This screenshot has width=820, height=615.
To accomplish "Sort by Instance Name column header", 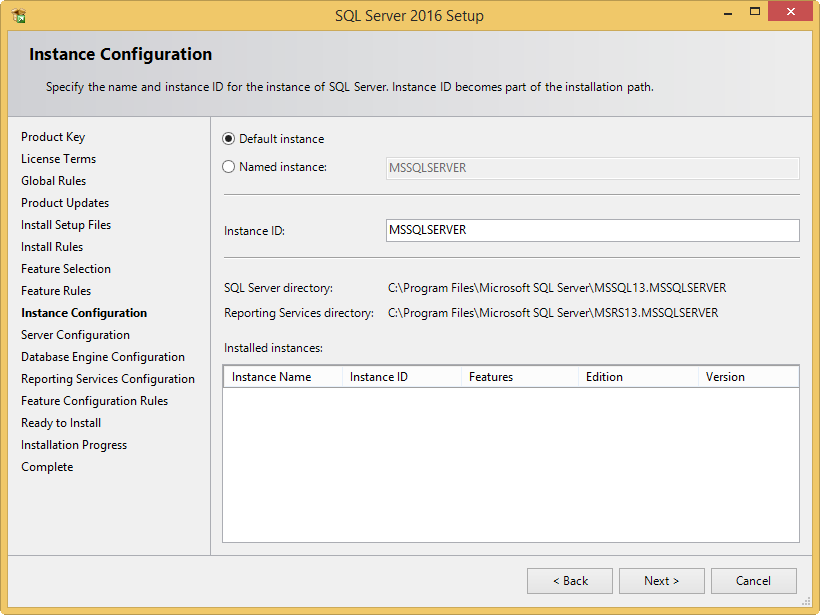I will point(283,377).
